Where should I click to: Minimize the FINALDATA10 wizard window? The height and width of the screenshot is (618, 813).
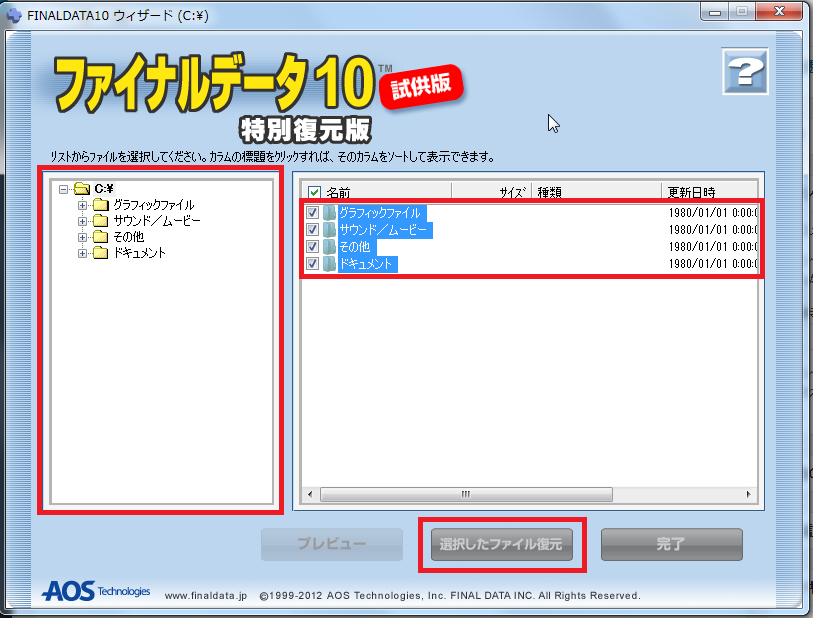coord(715,11)
